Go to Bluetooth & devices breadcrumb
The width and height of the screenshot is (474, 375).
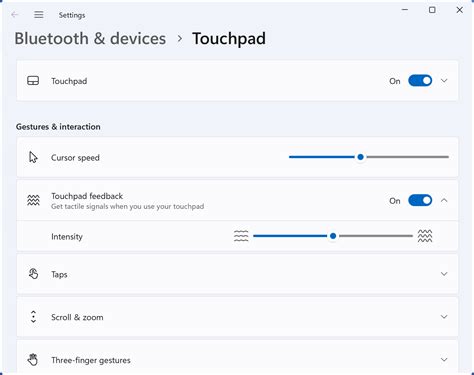[x=90, y=39]
